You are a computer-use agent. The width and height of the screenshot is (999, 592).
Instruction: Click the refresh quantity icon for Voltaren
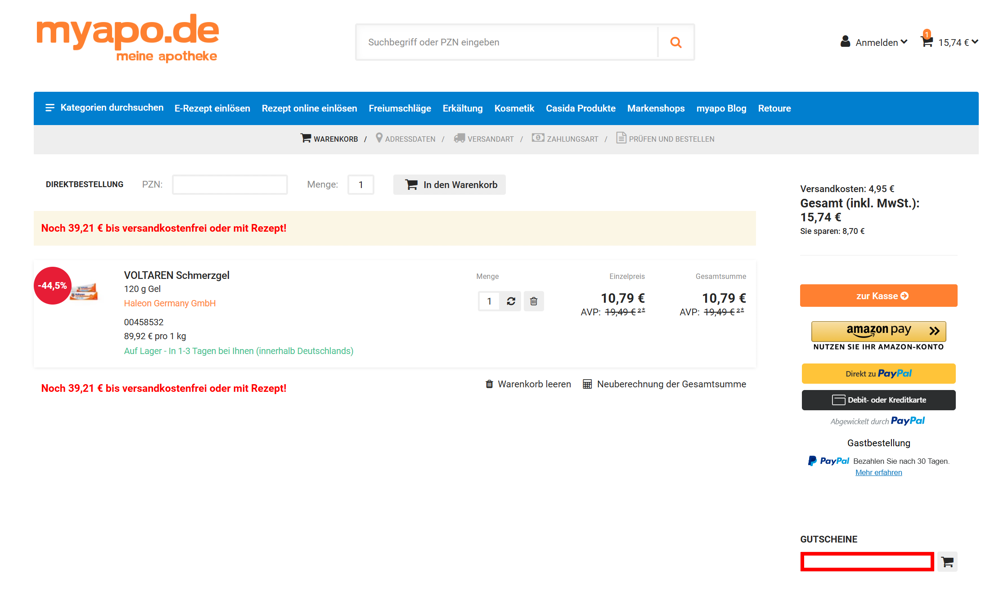511,301
